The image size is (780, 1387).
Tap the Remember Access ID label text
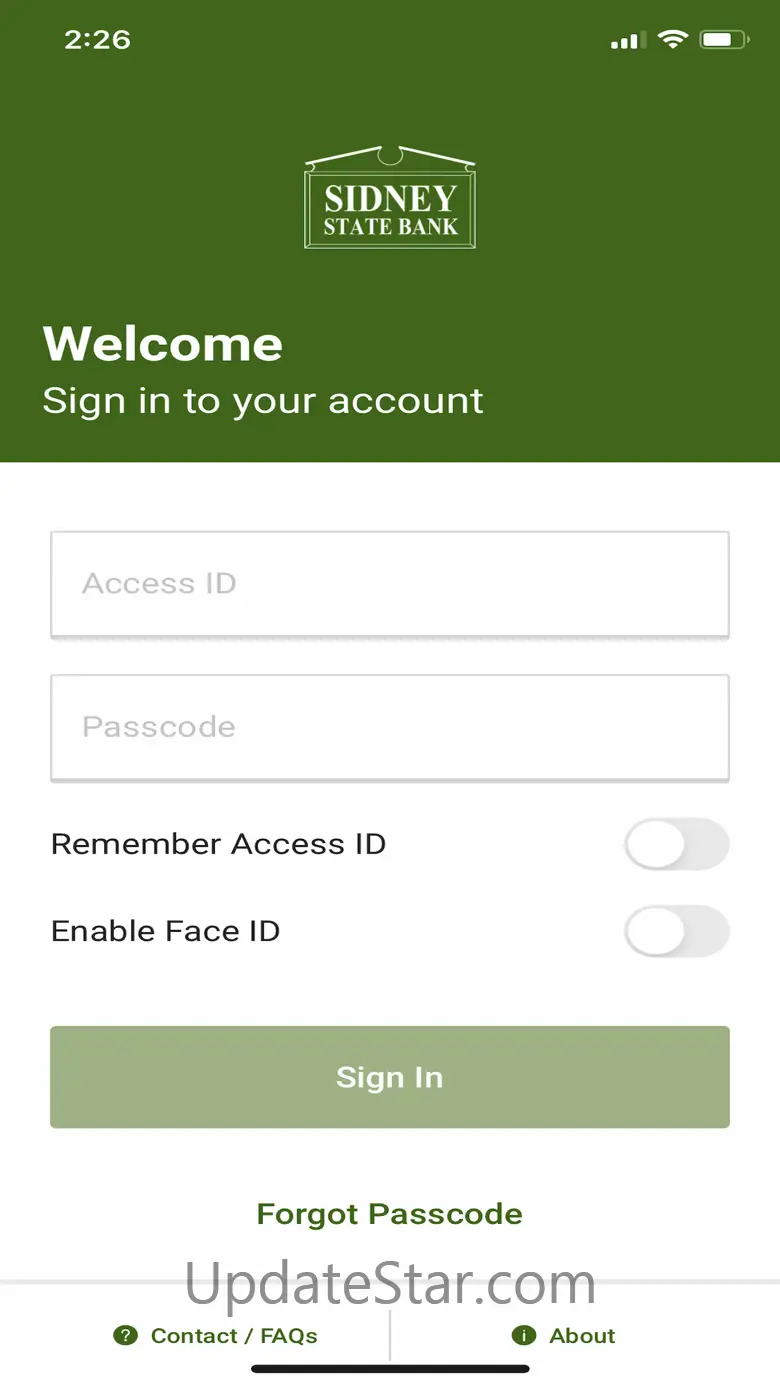tap(218, 844)
